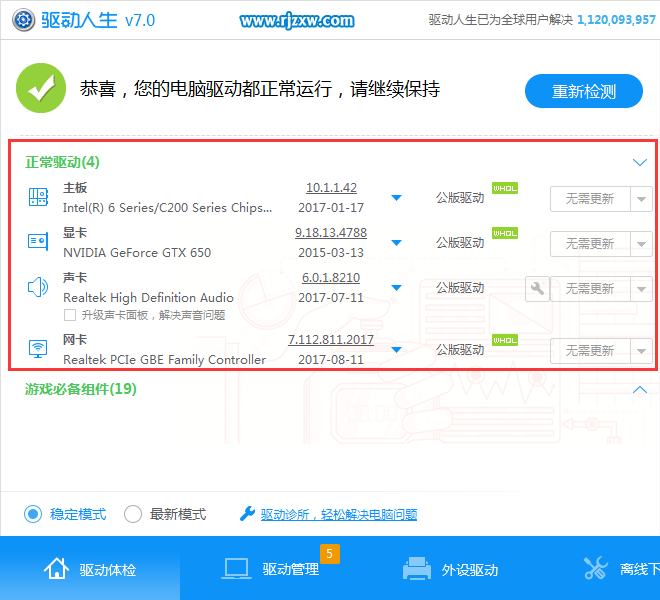Screen dimensions: 660x600
Task: Click the printer icon of 外设驱动
Action: [x=417, y=568]
